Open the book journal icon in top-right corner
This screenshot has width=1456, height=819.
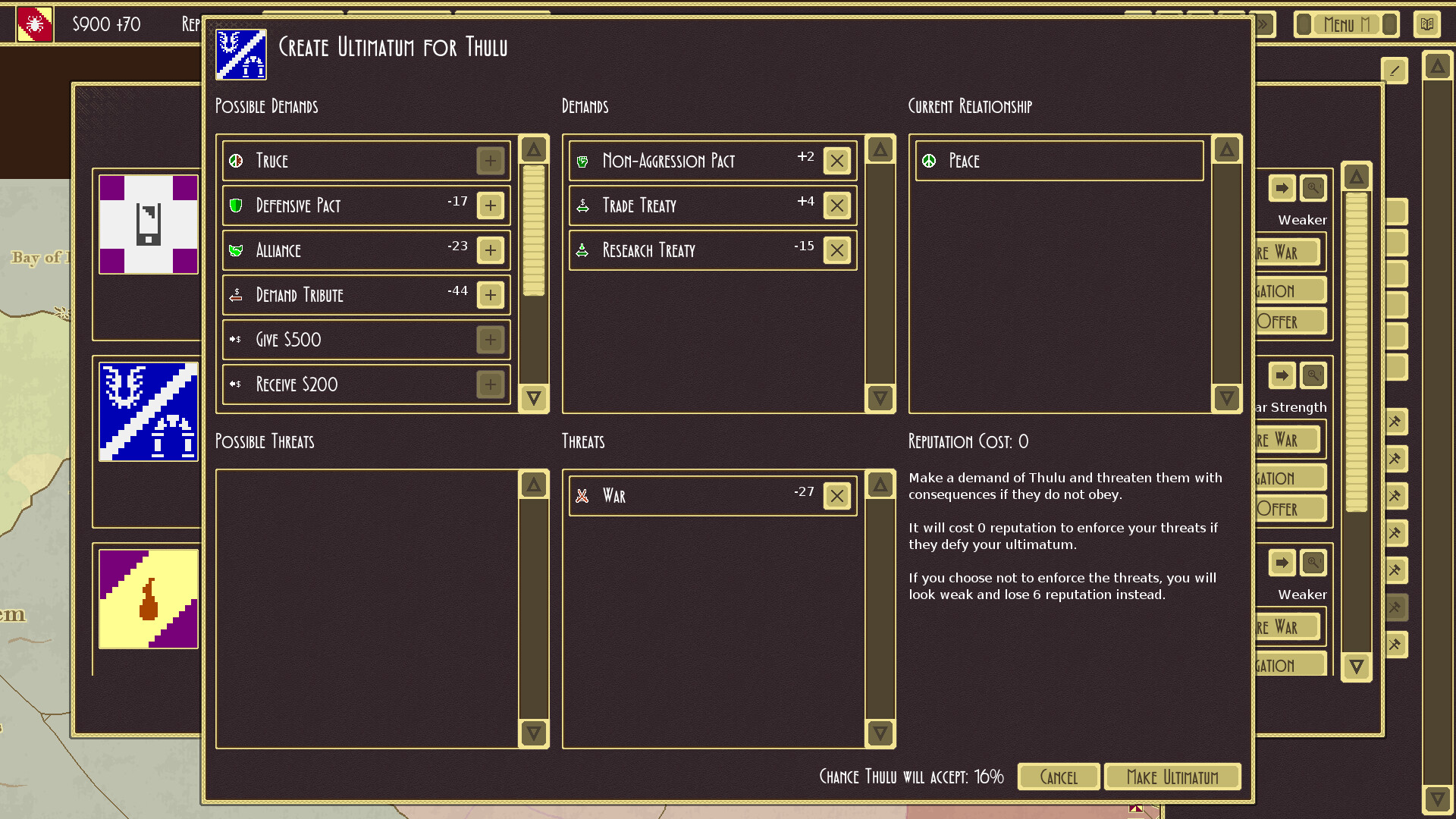click(1427, 24)
